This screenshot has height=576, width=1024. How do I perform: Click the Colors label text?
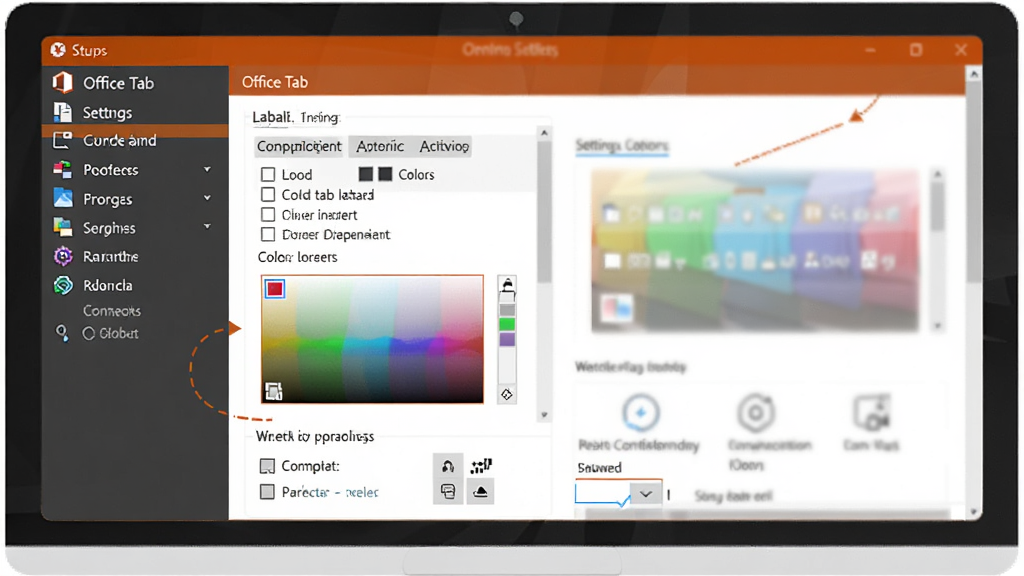click(x=416, y=174)
